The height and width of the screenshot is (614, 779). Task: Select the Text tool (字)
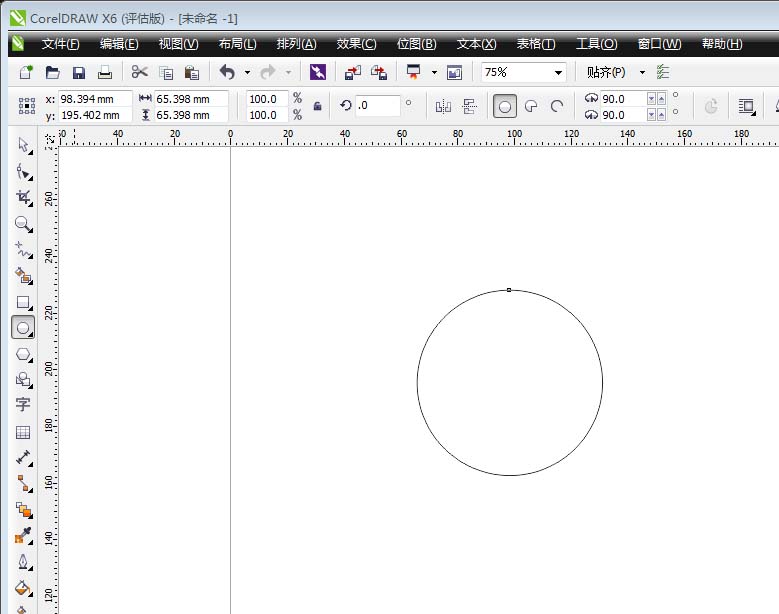click(22, 405)
